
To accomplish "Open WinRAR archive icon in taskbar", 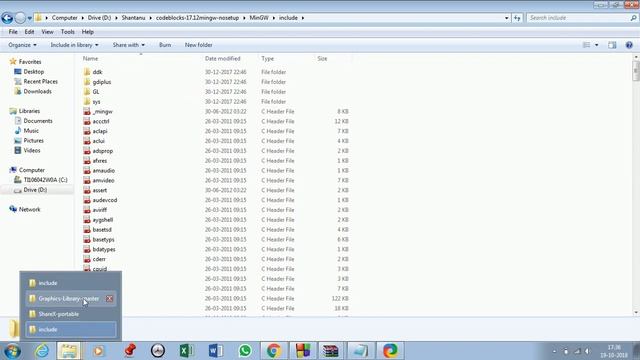I will pos(331,351).
